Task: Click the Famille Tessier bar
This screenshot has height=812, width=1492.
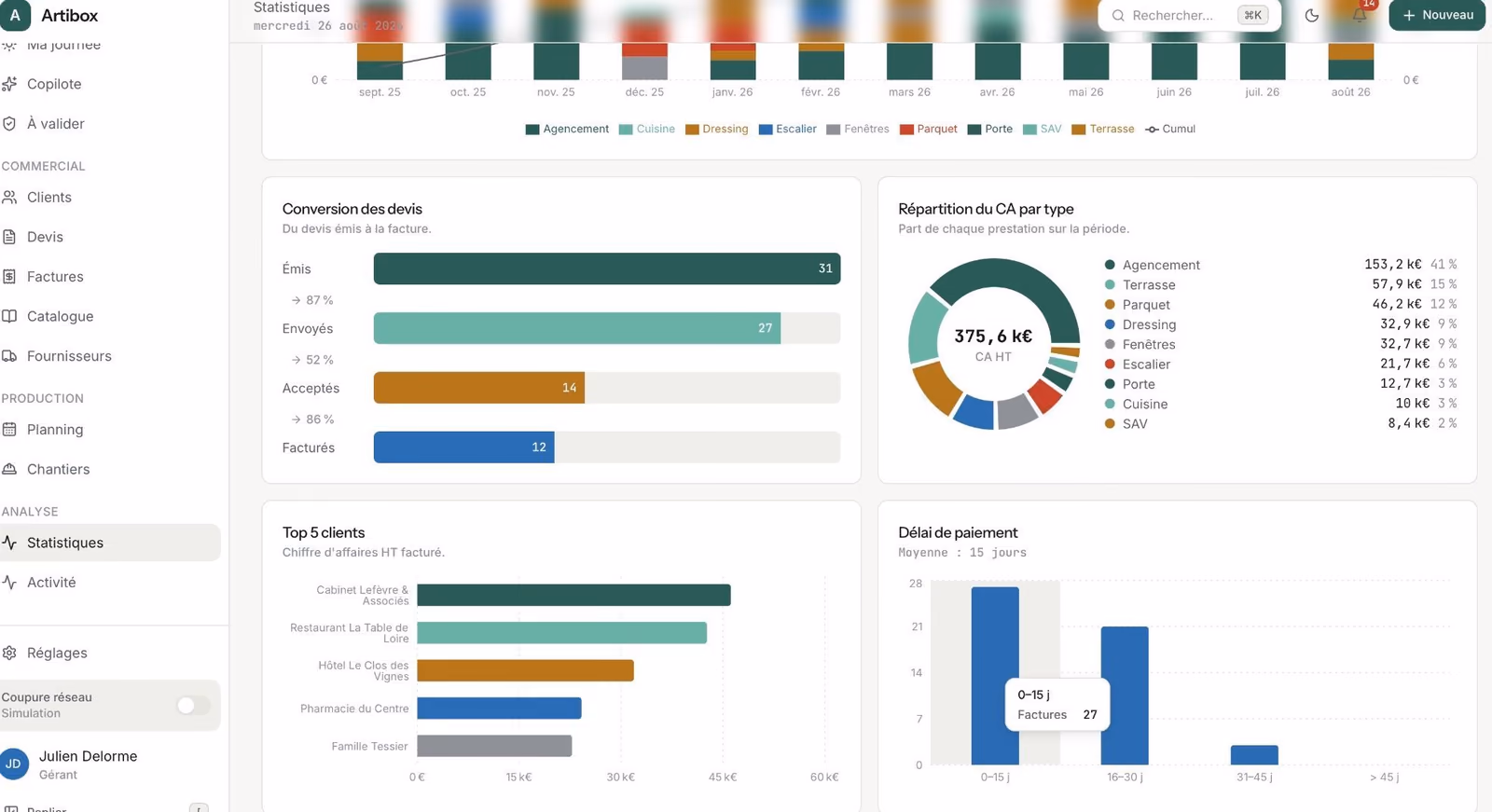Action: 494,746
